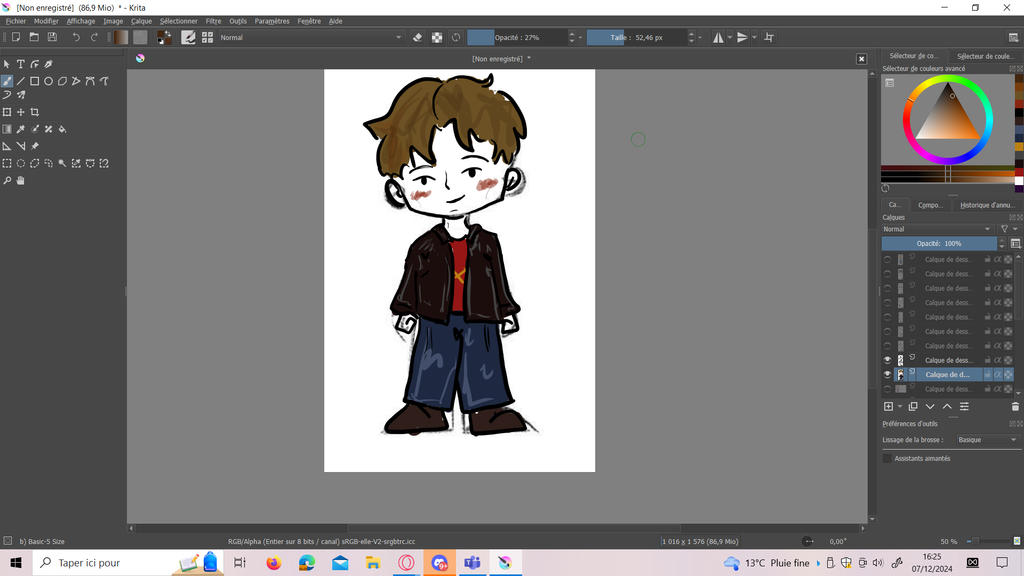Pick the Fill bucket tool

click(x=62, y=129)
